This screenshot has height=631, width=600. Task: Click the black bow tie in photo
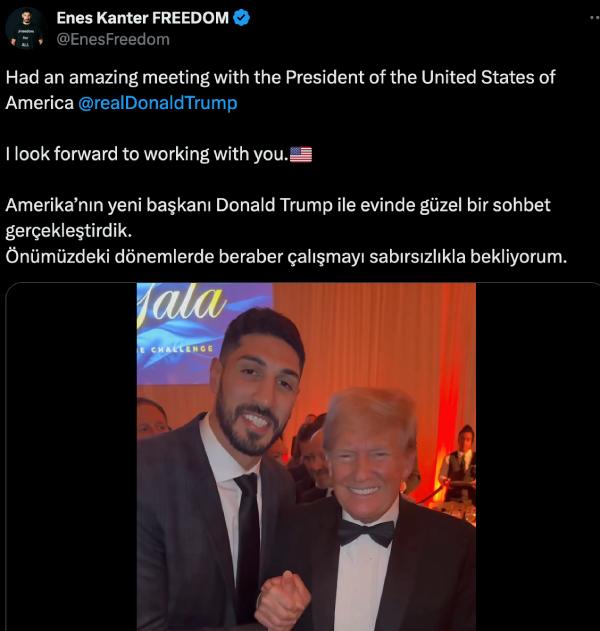click(365, 533)
